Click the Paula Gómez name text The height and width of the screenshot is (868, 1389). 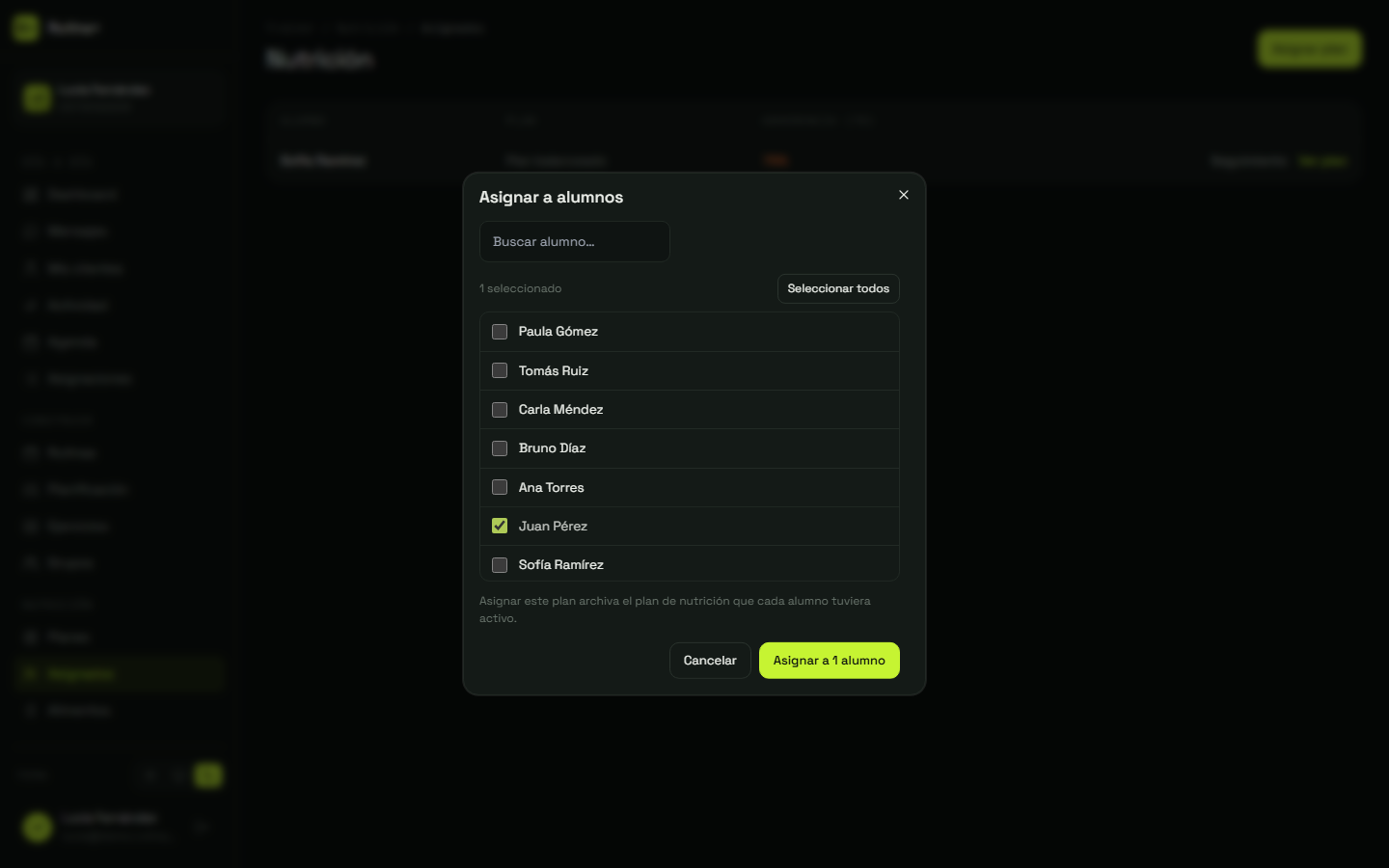558,332
